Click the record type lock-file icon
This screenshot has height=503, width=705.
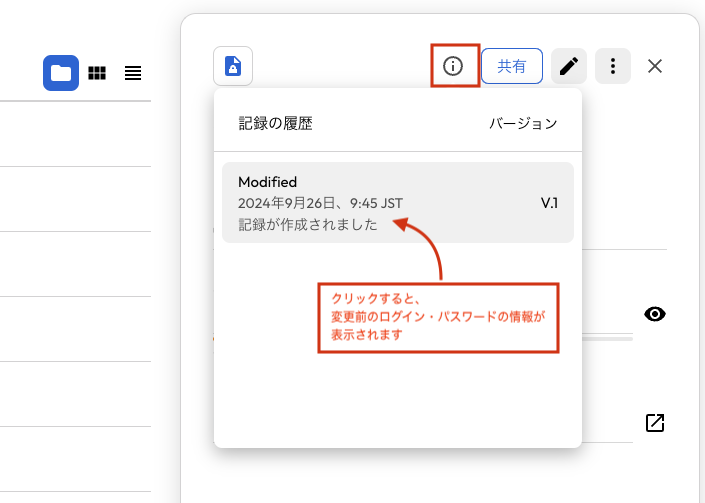pos(233,66)
